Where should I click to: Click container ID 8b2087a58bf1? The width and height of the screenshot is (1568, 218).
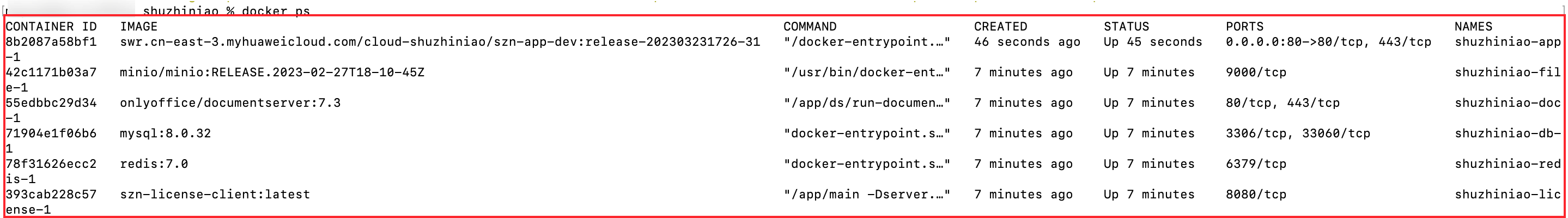[x=51, y=42]
